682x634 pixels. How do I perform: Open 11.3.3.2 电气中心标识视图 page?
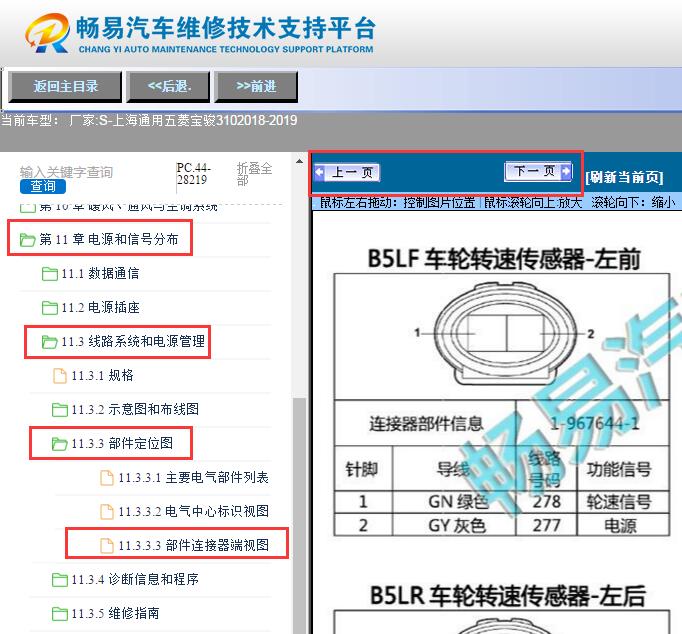pos(194,511)
